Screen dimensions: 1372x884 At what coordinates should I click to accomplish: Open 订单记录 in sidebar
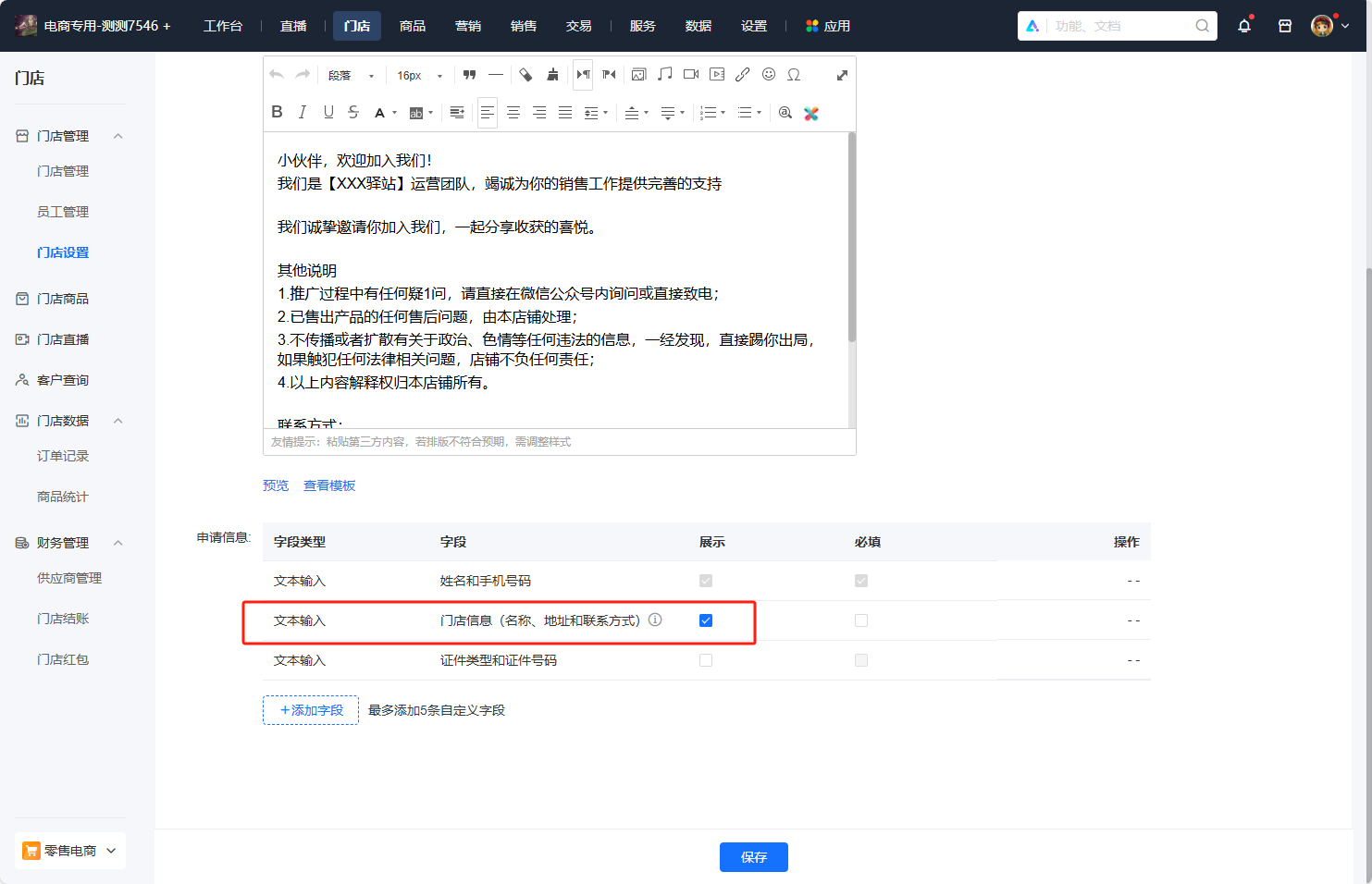click(x=63, y=456)
